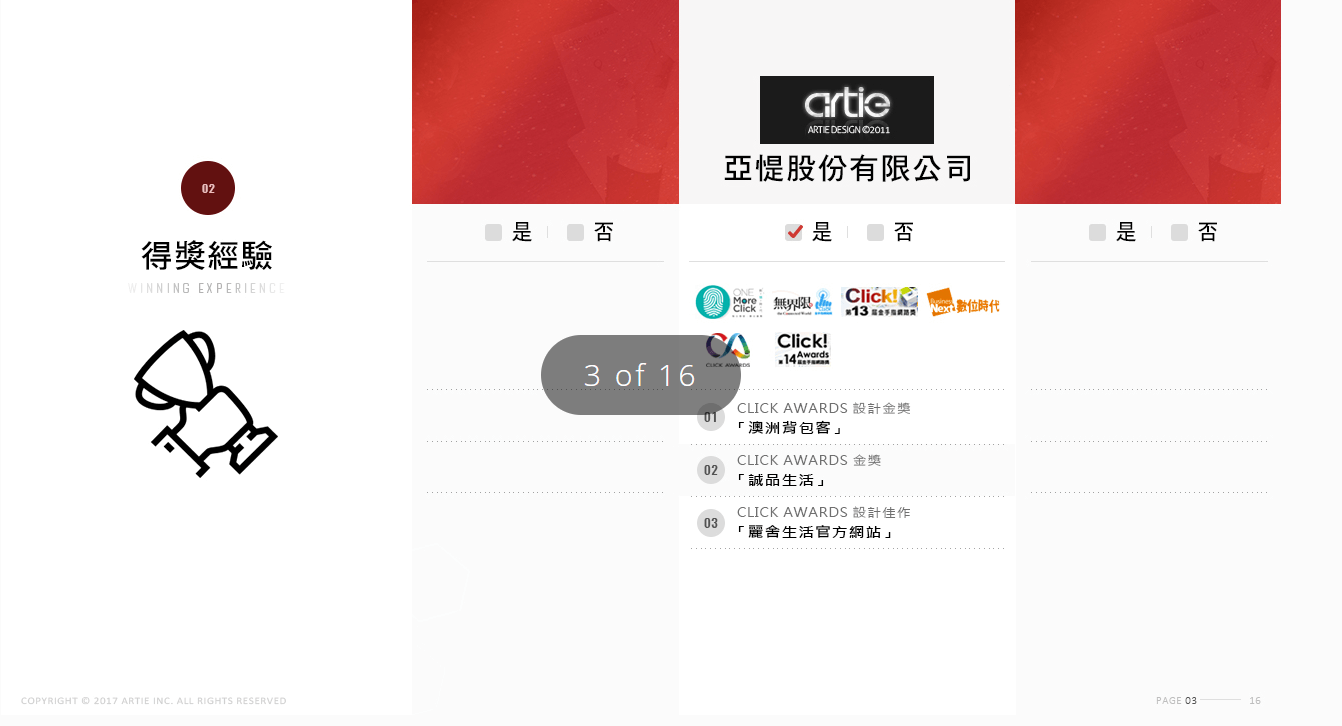1342x726 pixels.
Task: Select the Click! 14 Awards logo
Action: pyautogui.click(x=803, y=350)
